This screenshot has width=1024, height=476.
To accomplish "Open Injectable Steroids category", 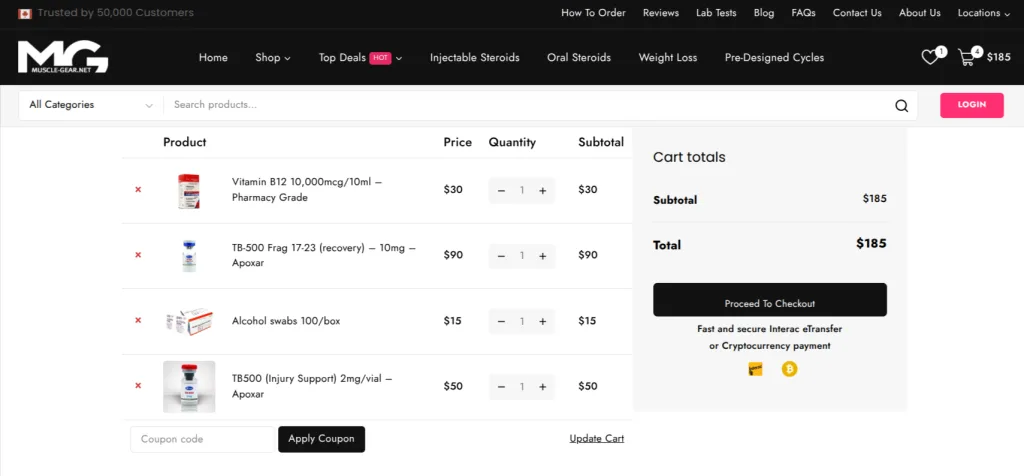I will pos(475,57).
